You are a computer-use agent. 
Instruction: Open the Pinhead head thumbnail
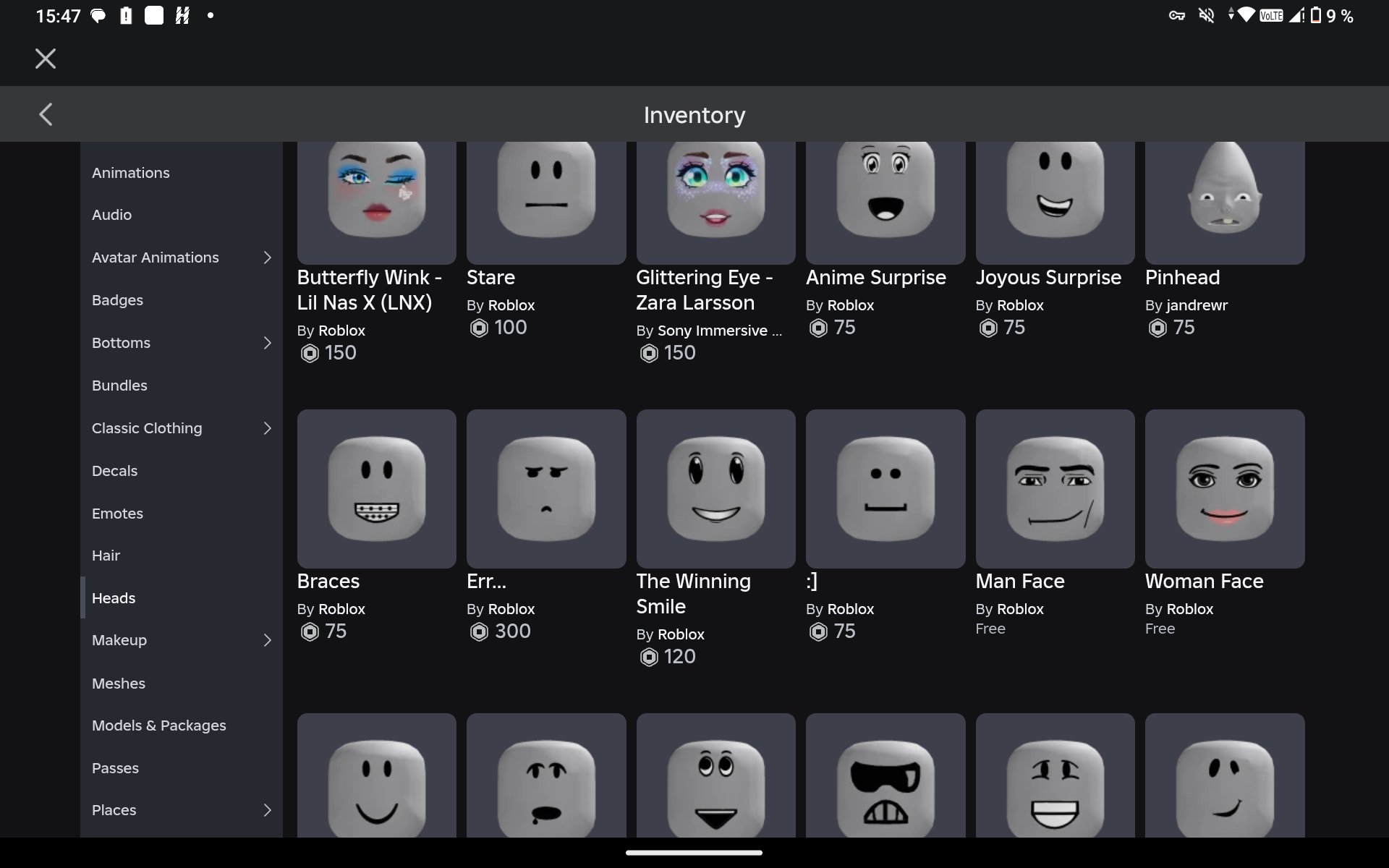pyautogui.click(x=1225, y=203)
